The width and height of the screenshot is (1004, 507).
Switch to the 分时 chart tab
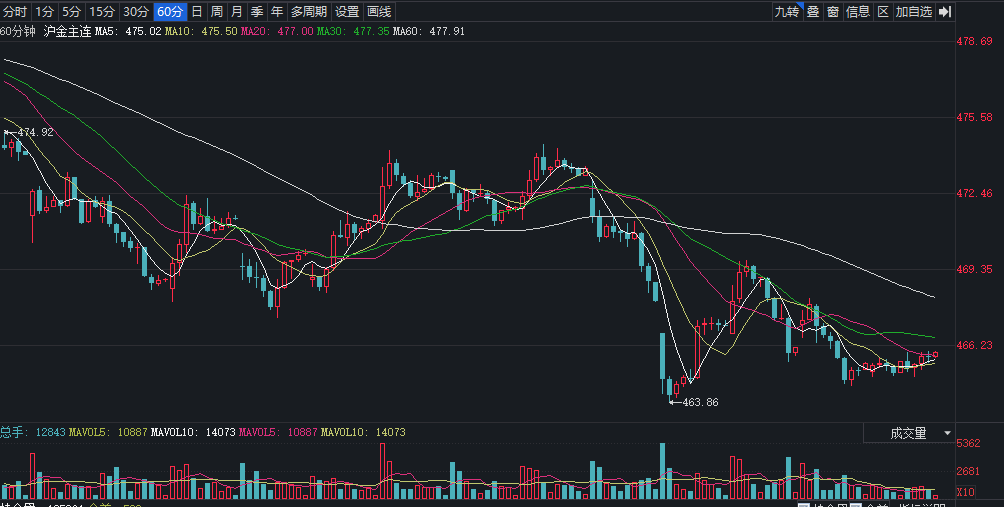click(15, 12)
